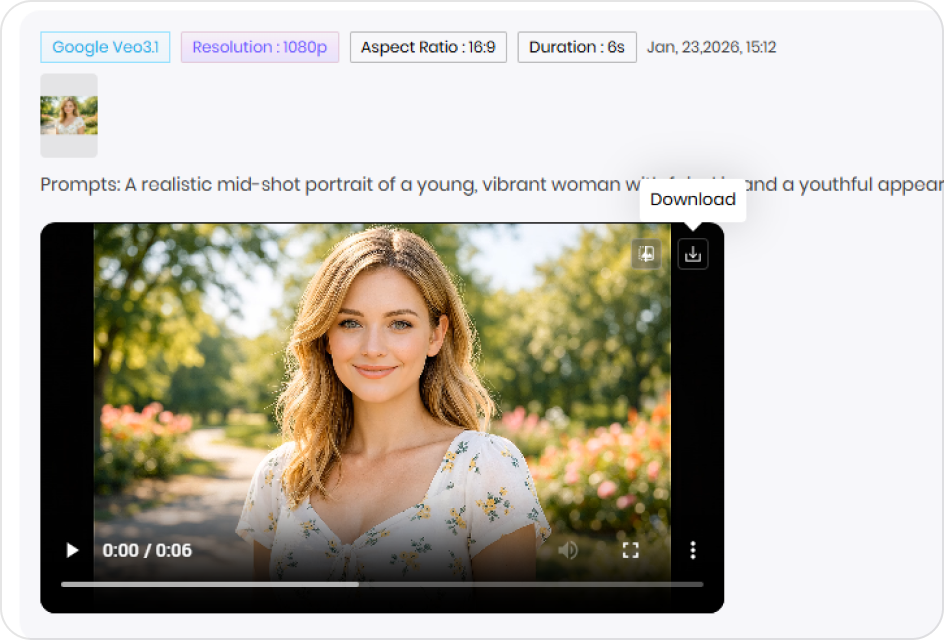Open the video player's three-dot options menu
Image resolution: width=944 pixels, height=640 pixels.
[692, 549]
